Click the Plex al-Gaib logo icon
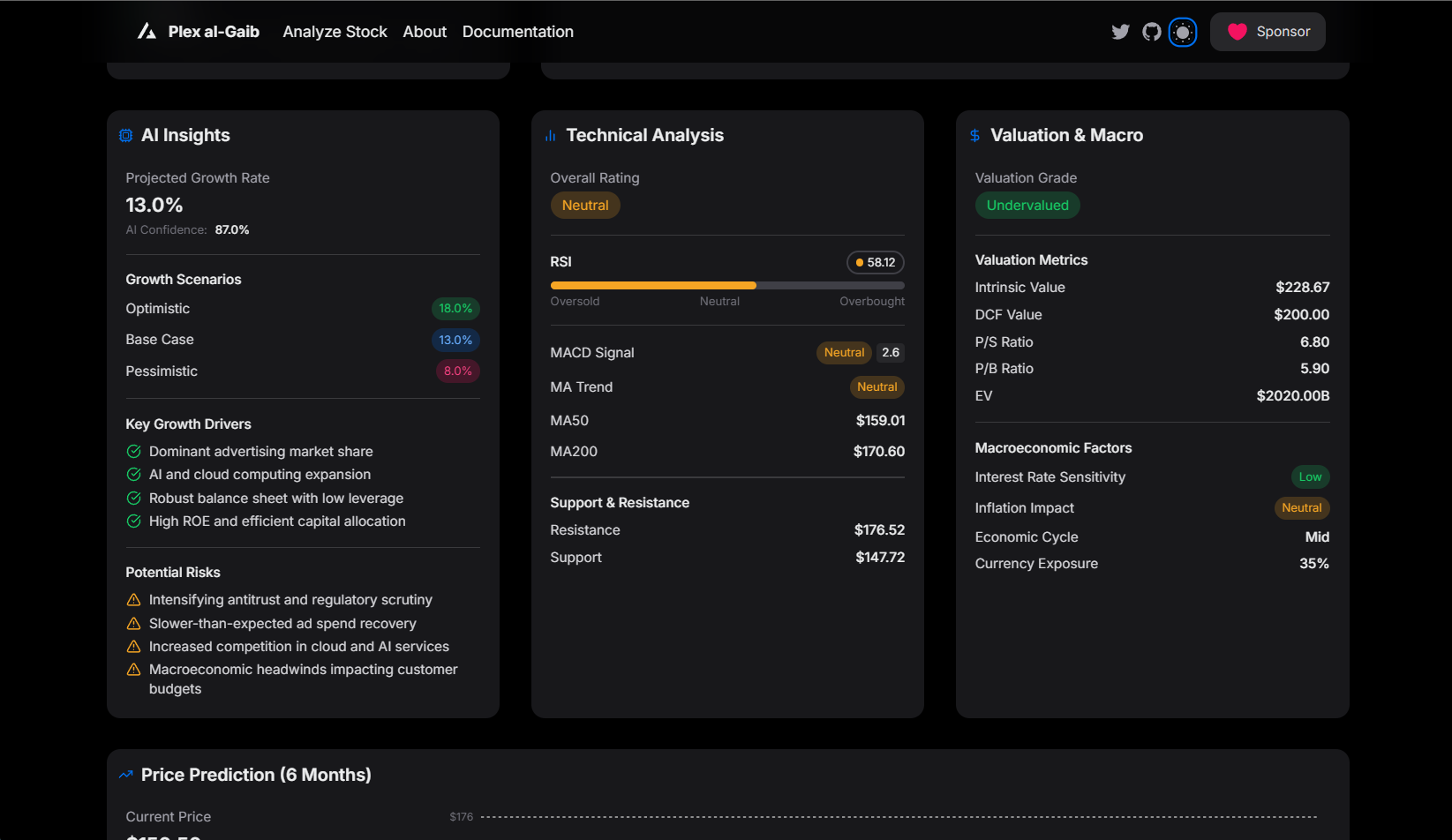Image resolution: width=1452 pixels, height=840 pixels. (x=147, y=32)
